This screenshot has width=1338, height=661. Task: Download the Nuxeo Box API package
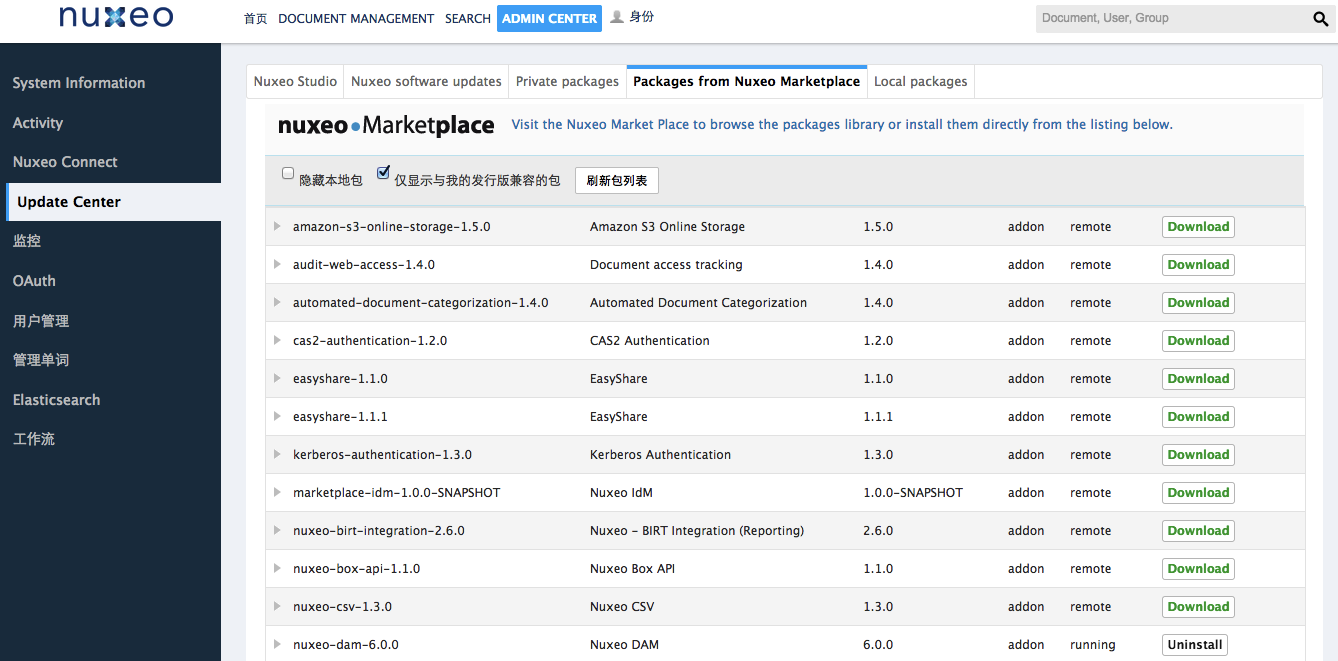1198,569
